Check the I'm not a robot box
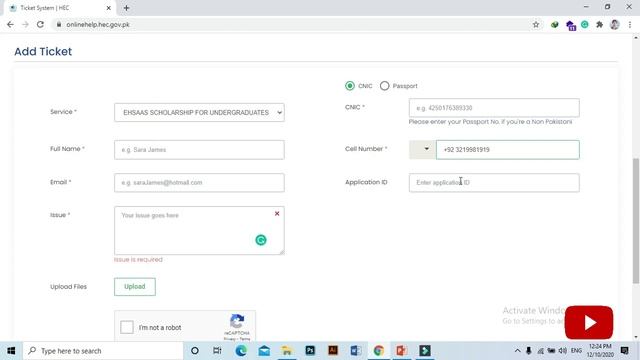Image resolution: width=640 pixels, height=360 pixels. click(x=127, y=327)
